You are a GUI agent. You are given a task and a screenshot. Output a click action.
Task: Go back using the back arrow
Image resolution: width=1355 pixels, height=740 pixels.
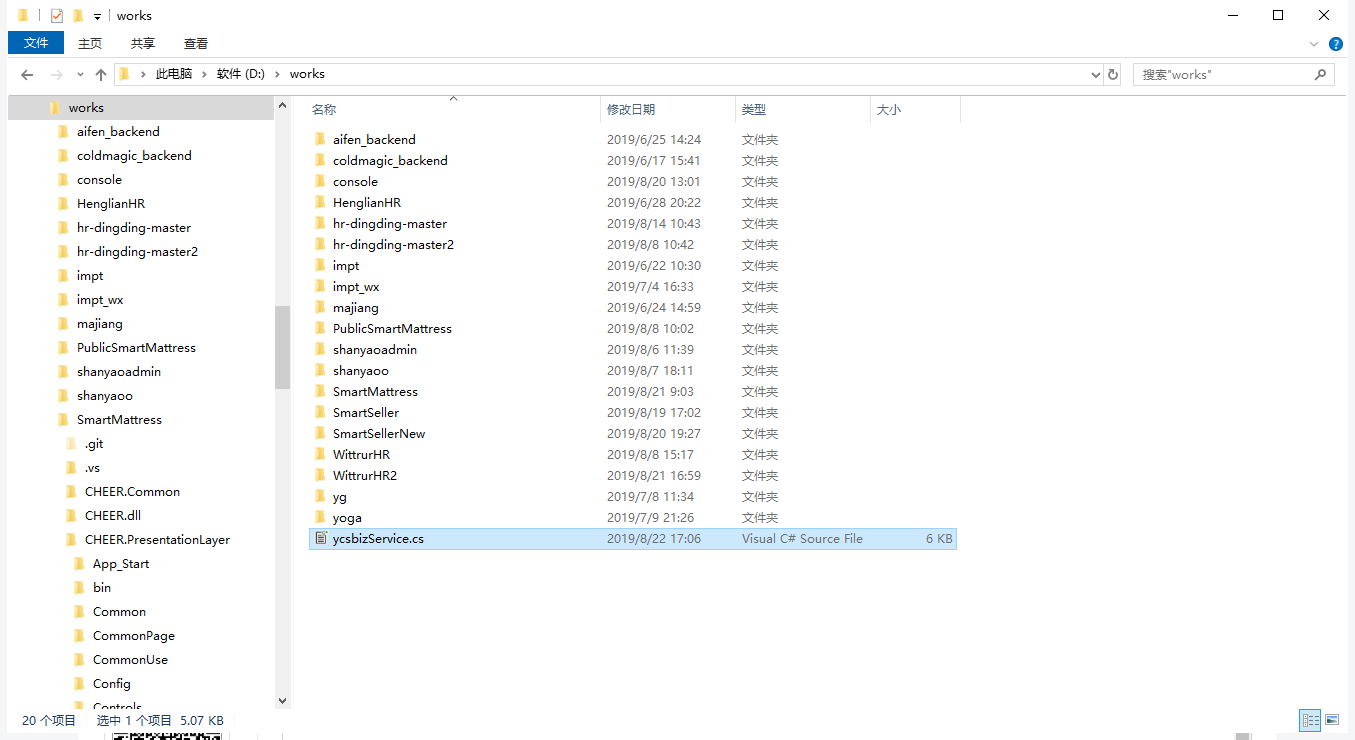click(x=26, y=73)
